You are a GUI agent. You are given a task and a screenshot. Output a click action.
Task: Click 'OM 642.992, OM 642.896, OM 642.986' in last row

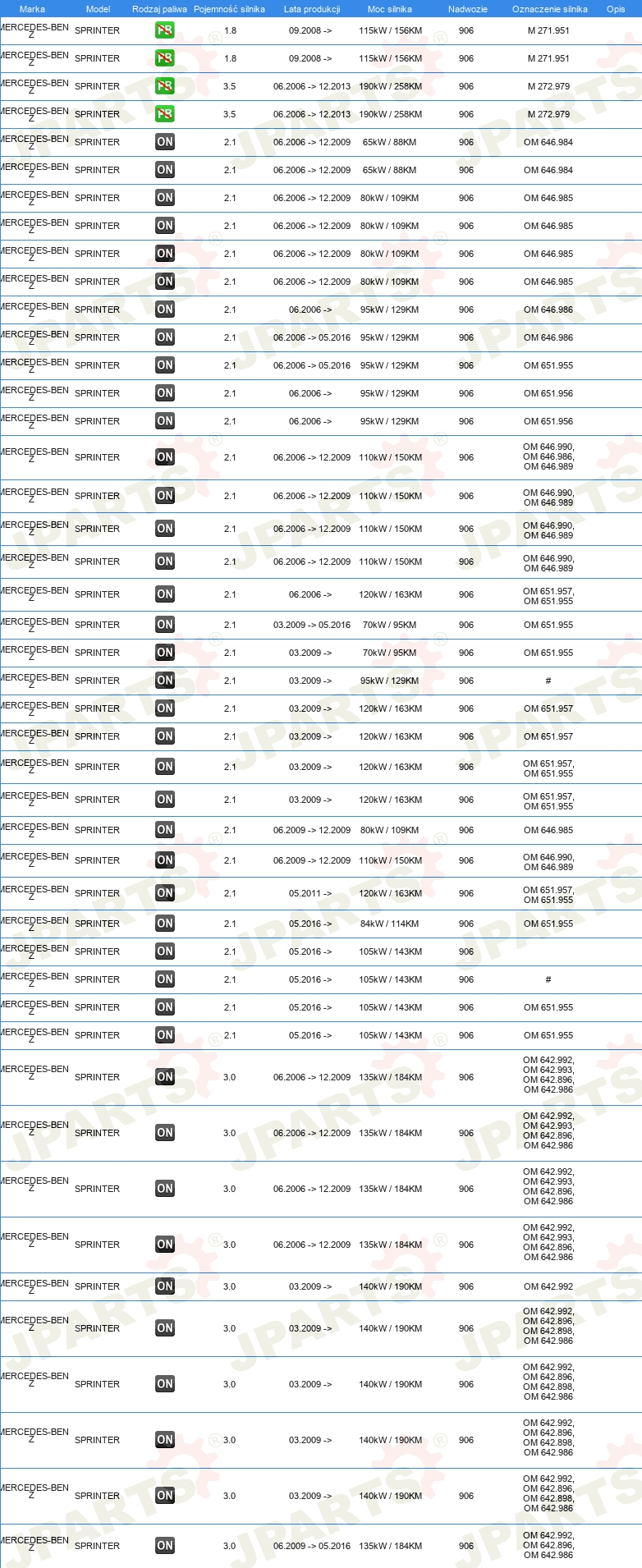click(548, 1546)
